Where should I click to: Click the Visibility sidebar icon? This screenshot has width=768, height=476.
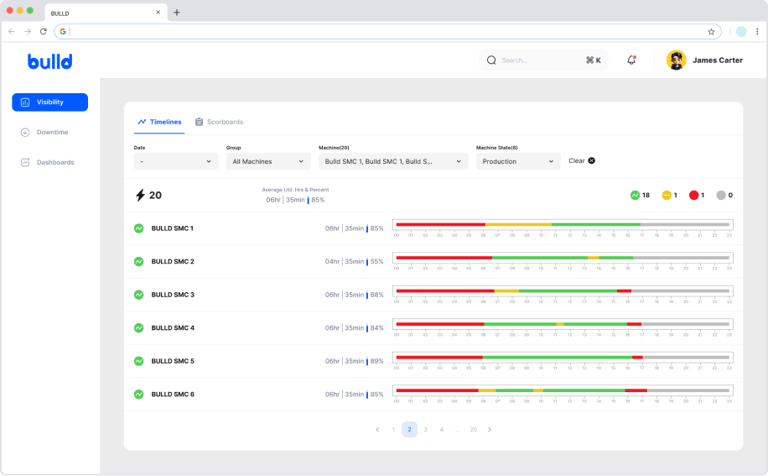(x=25, y=102)
